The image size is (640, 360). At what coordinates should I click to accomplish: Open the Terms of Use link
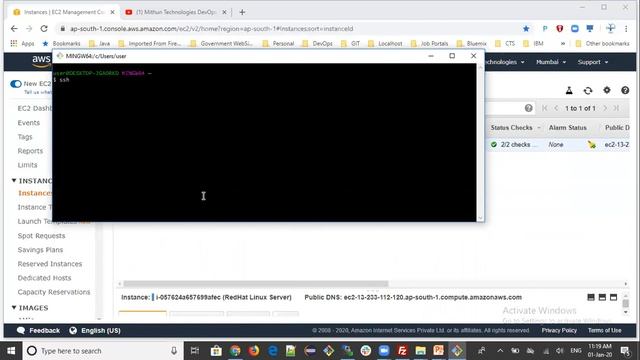604,330
